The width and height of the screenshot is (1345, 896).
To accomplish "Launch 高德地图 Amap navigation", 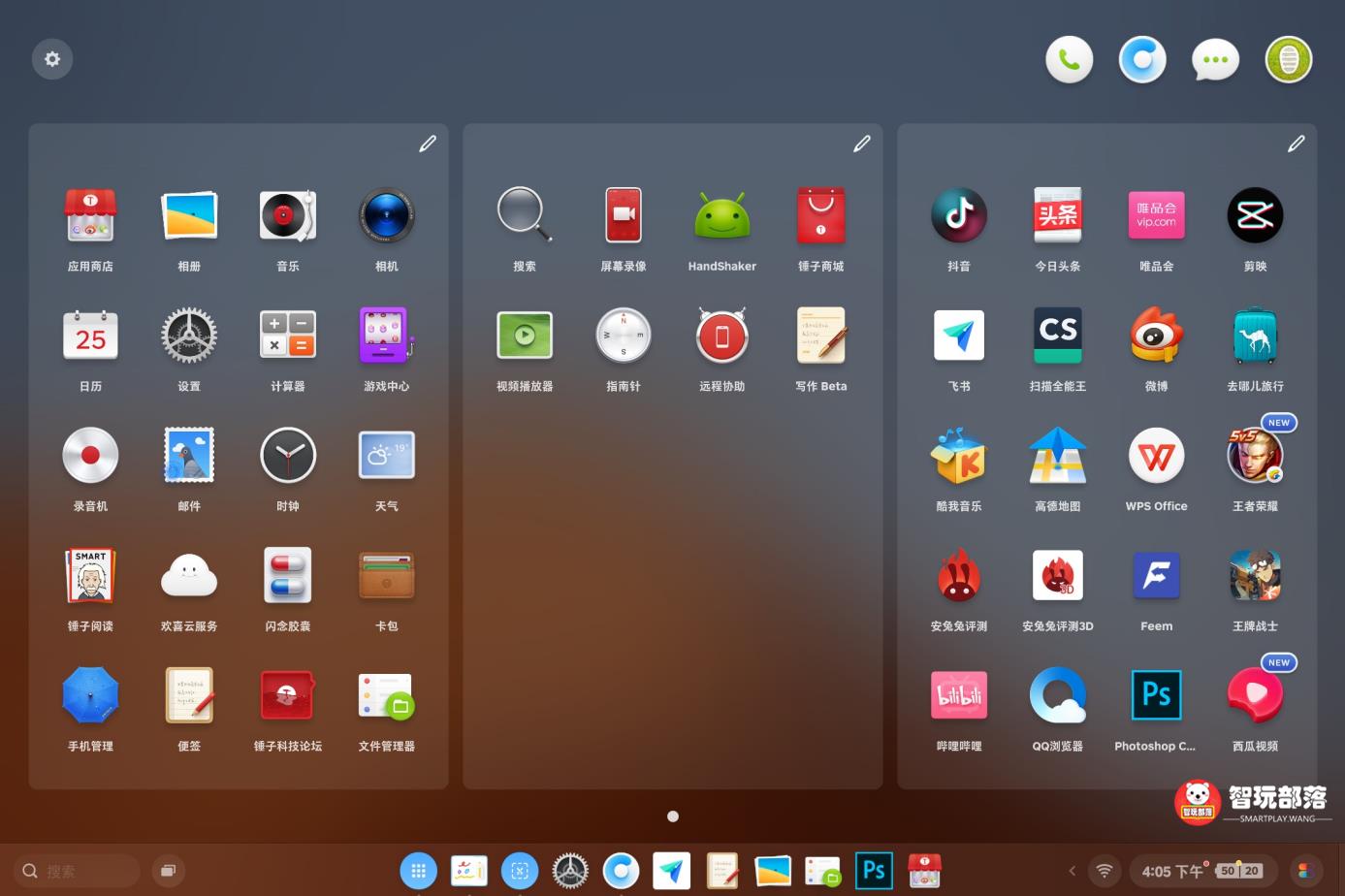I will (x=1058, y=456).
